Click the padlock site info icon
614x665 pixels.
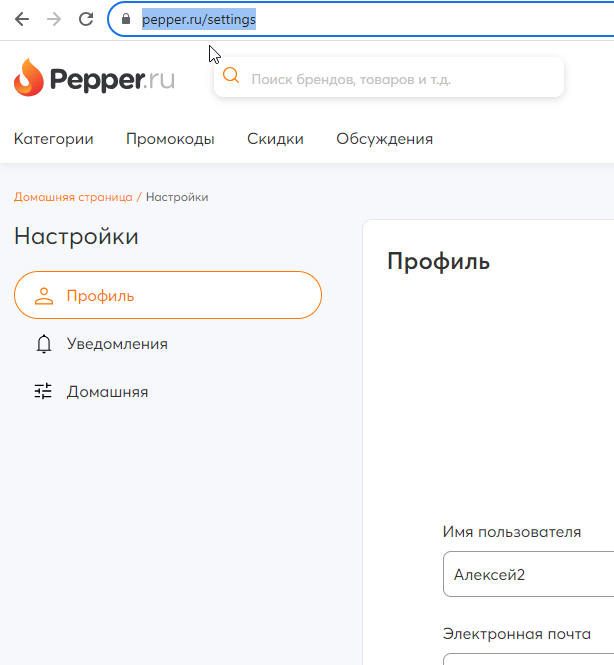point(126,19)
